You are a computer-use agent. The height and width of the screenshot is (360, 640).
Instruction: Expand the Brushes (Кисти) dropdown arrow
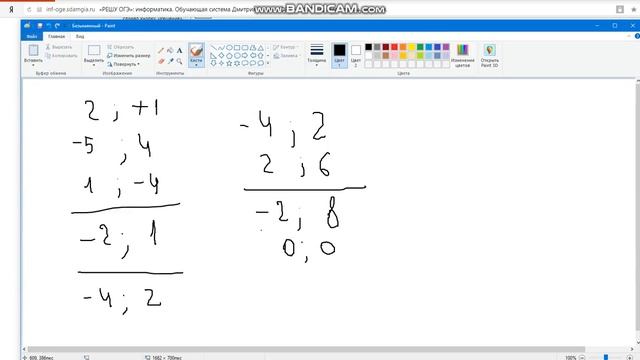196,65
